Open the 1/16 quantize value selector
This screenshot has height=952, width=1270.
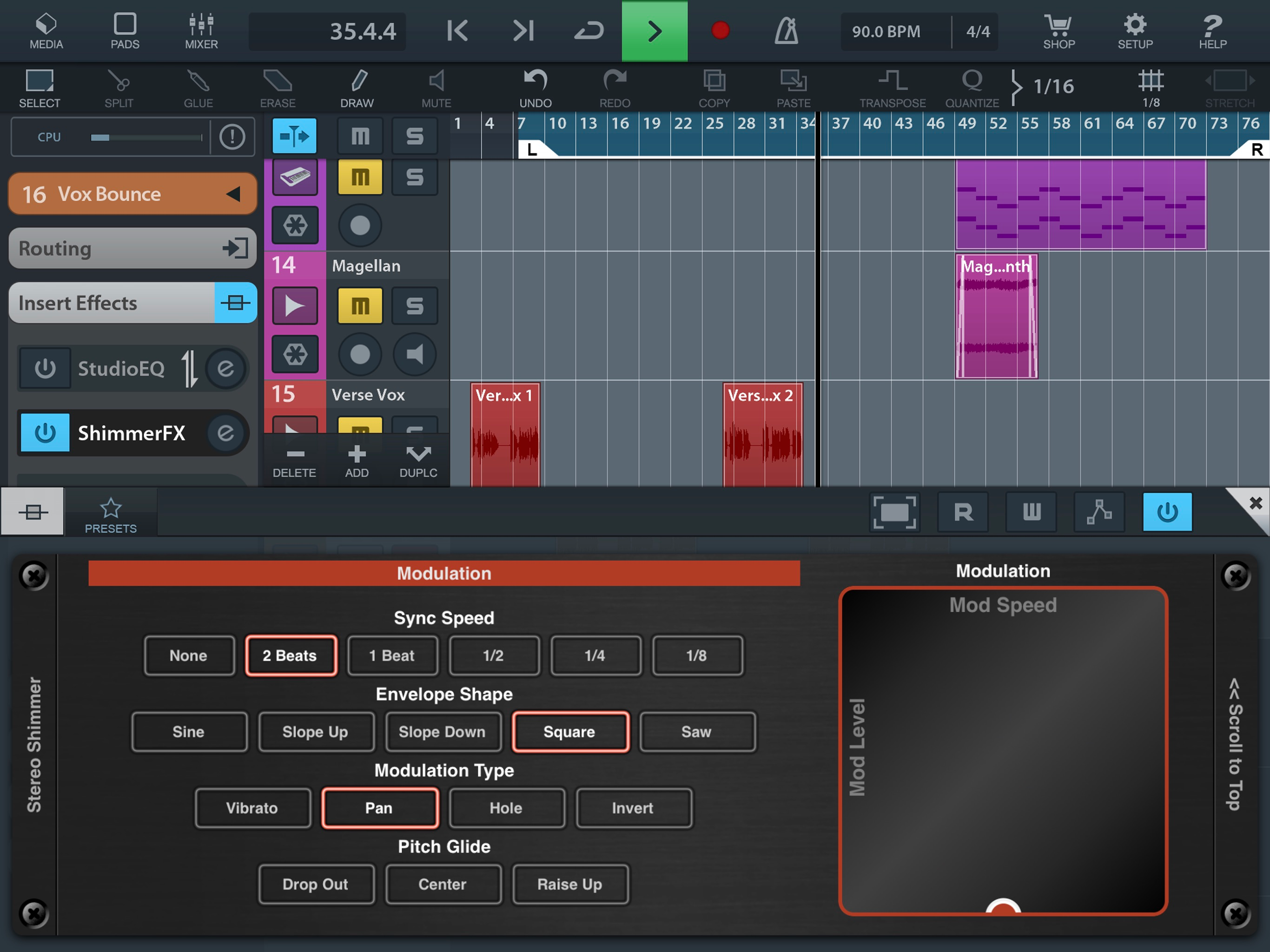click(x=1053, y=86)
